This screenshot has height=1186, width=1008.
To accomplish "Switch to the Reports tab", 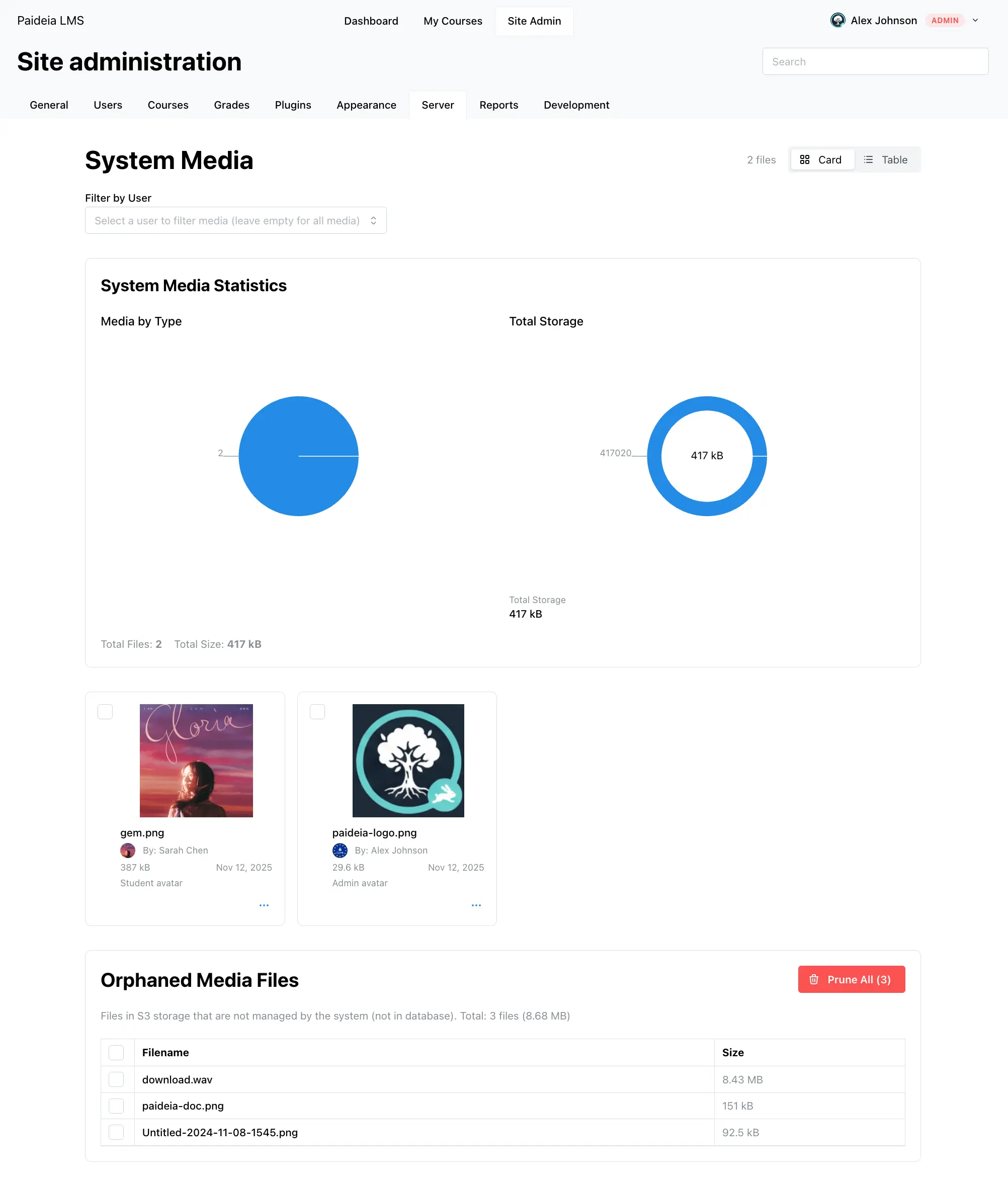I will (498, 105).
